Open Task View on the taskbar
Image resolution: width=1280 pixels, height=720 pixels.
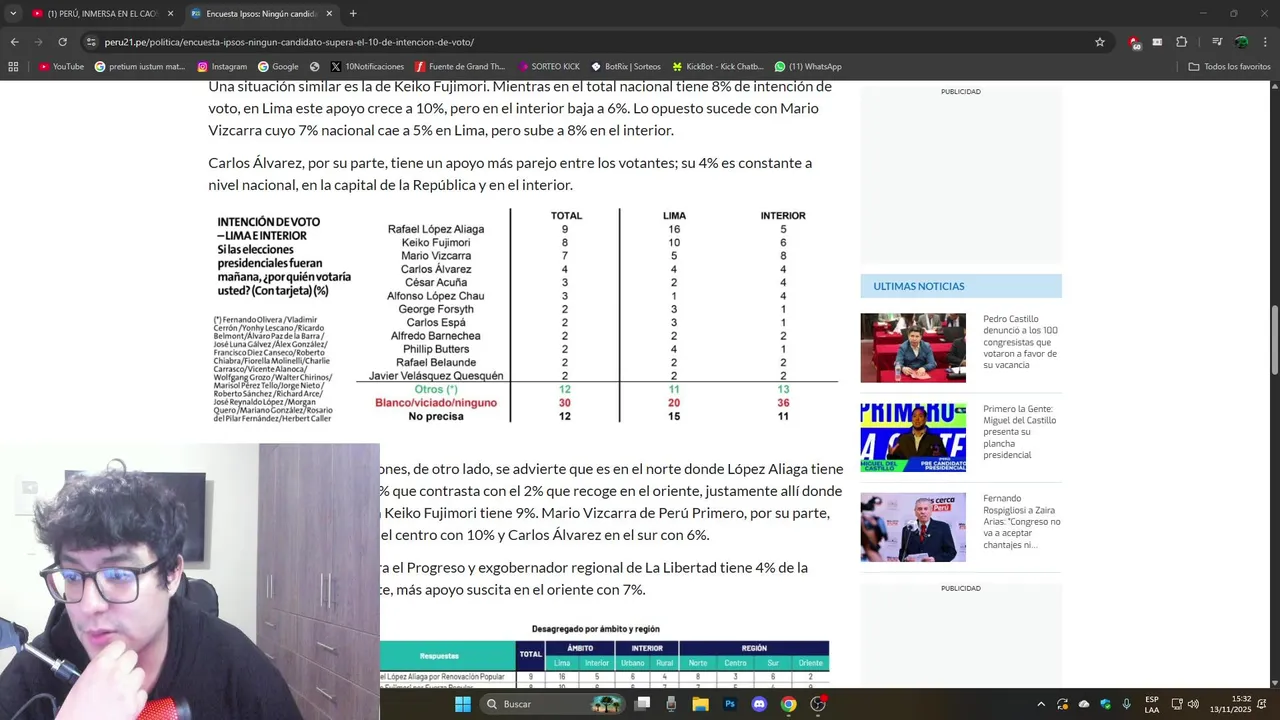point(643,704)
